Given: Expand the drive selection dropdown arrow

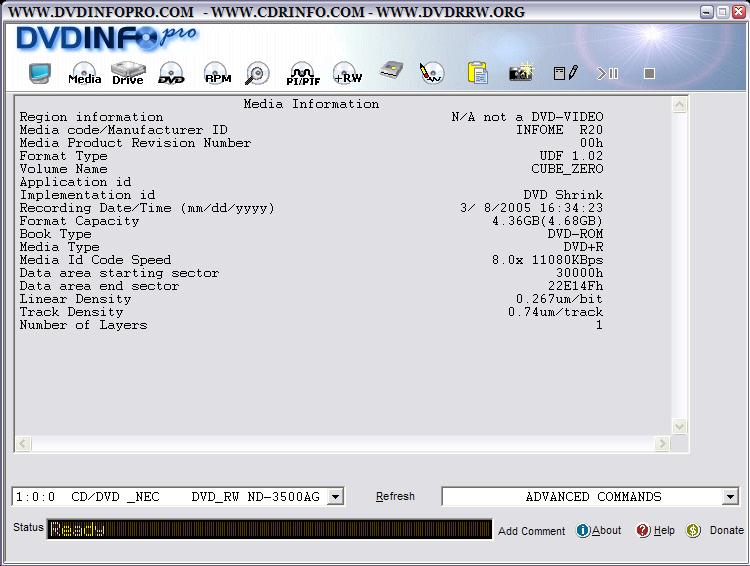Looking at the screenshot, I should [x=336, y=497].
